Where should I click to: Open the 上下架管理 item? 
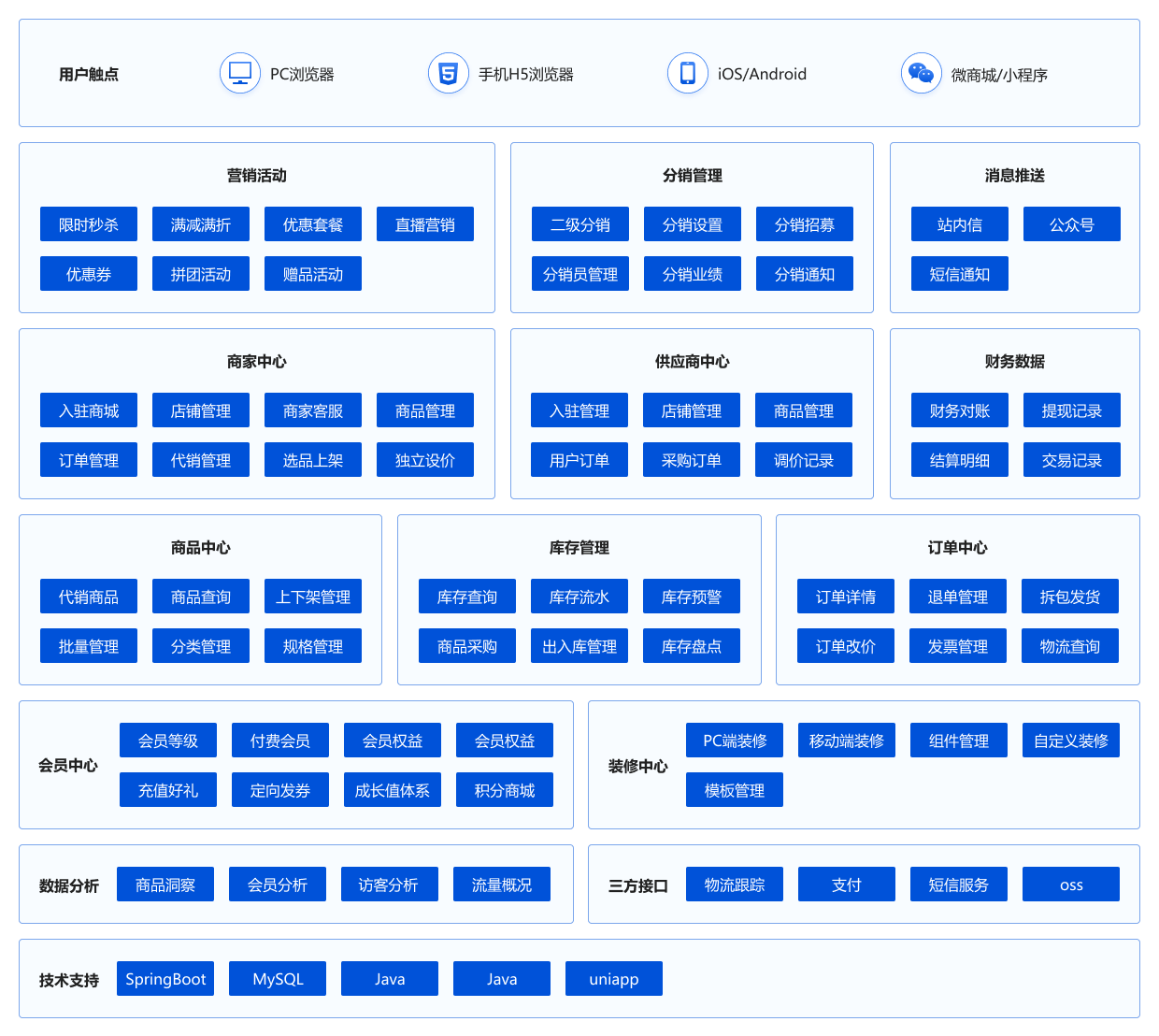313,597
